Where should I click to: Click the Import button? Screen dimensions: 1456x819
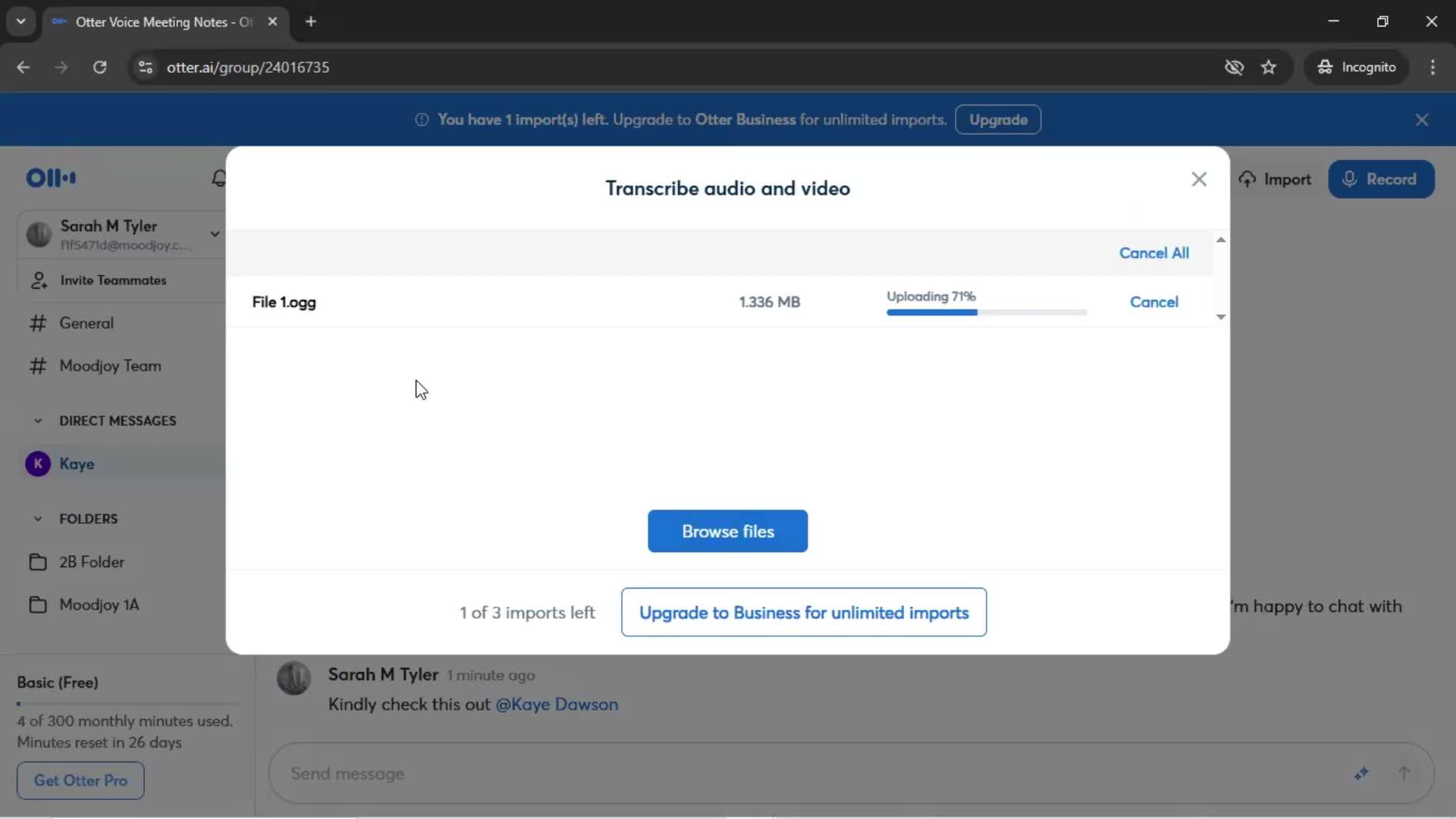tap(1275, 179)
